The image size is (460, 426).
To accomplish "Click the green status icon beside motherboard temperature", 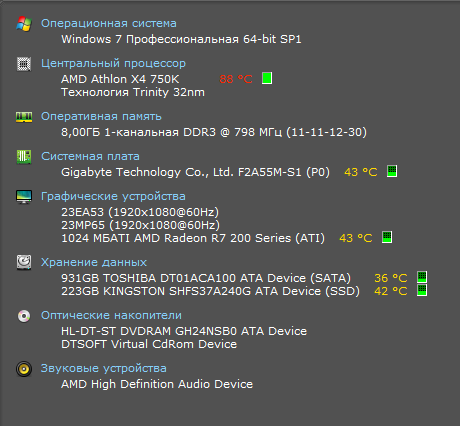I will click(x=392, y=171).
